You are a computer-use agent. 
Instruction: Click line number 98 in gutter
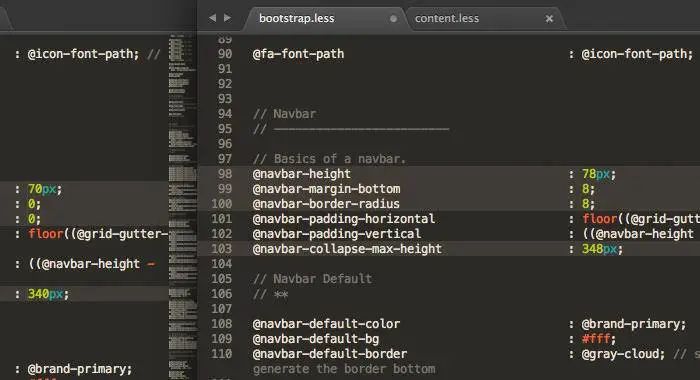pyautogui.click(x=225, y=174)
